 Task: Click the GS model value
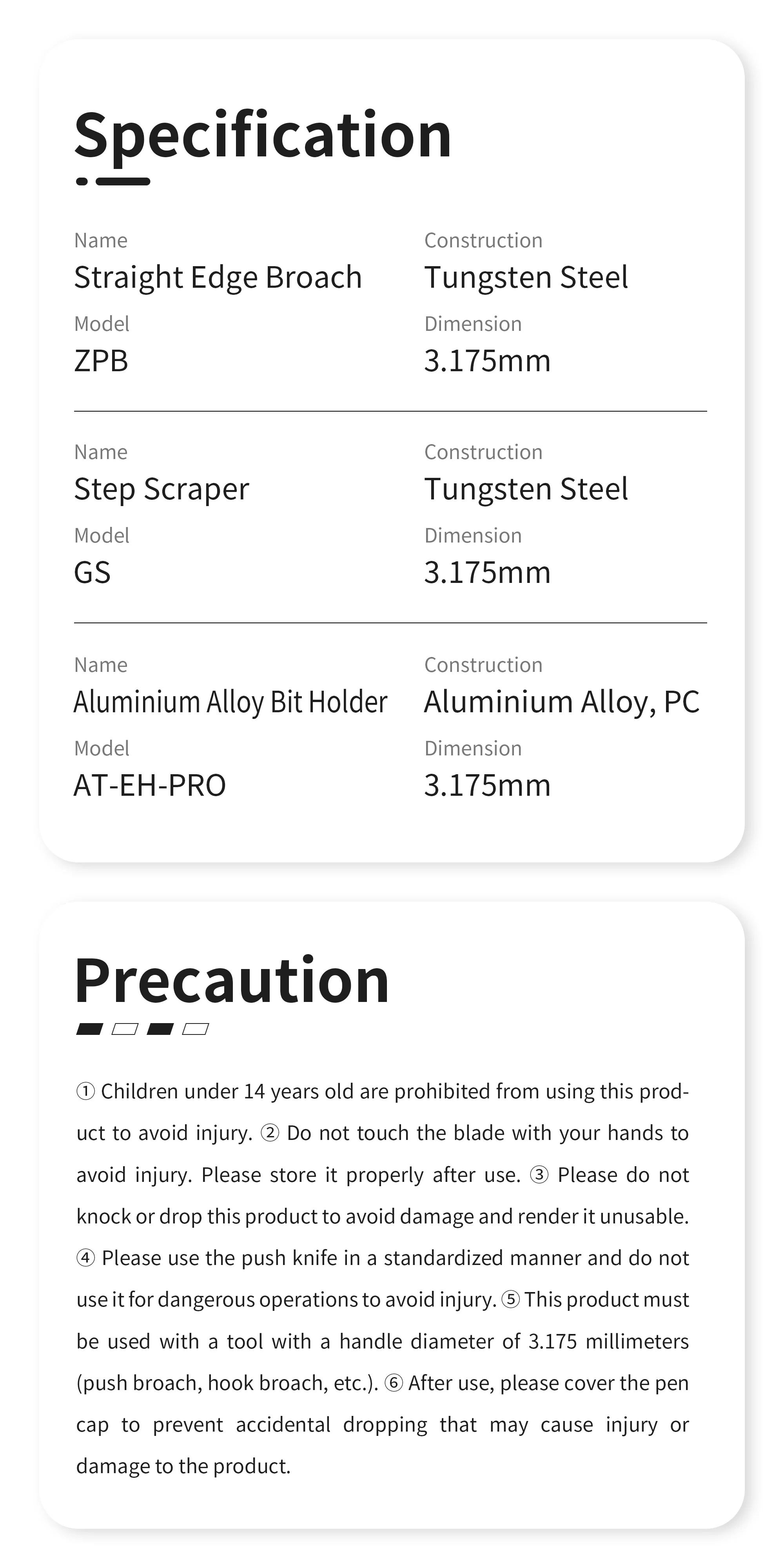pyautogui.click(x=93, y=573)
